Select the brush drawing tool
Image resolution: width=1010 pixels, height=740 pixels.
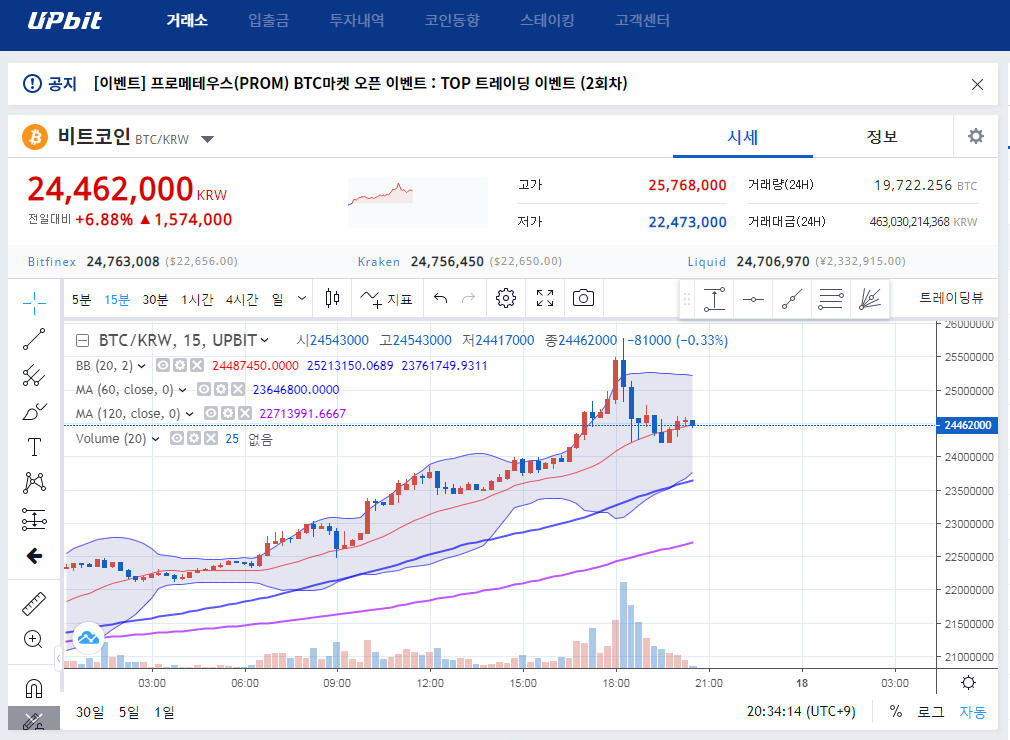coord(34,411)
